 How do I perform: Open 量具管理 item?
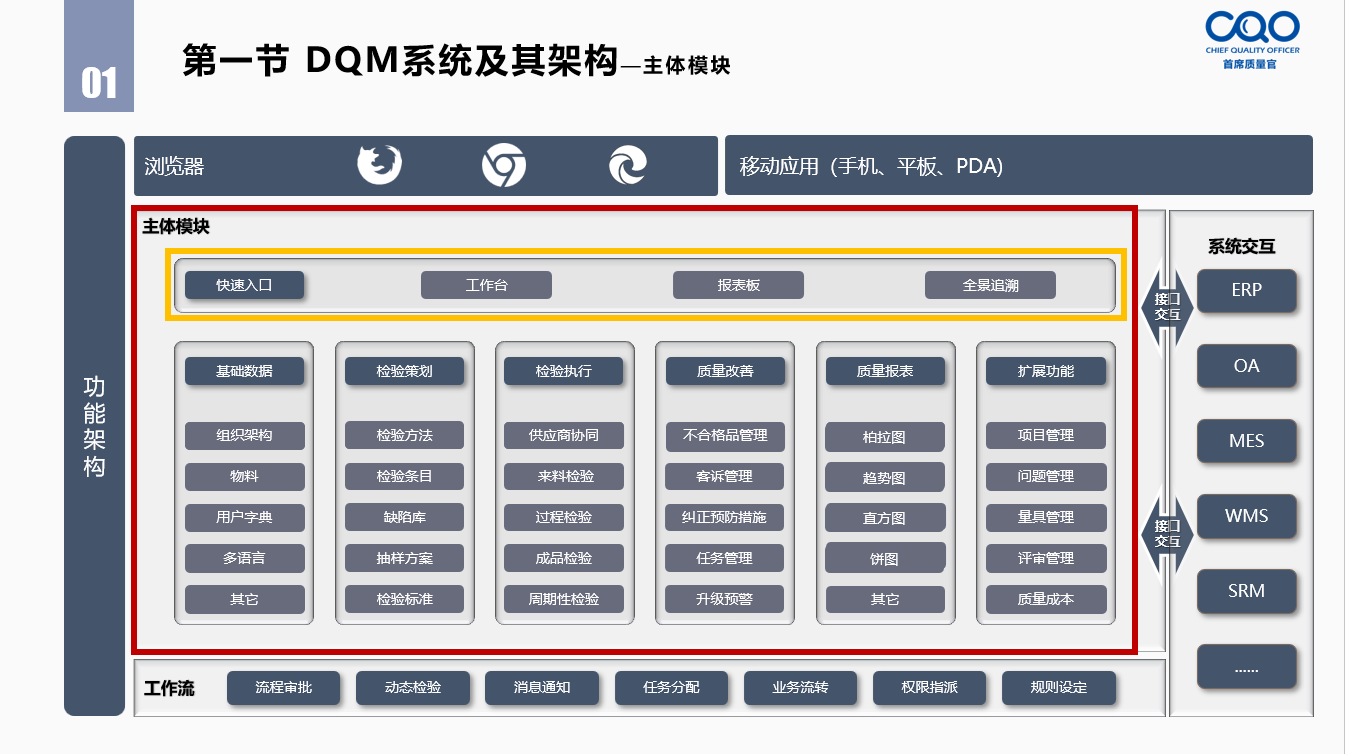1046,517
